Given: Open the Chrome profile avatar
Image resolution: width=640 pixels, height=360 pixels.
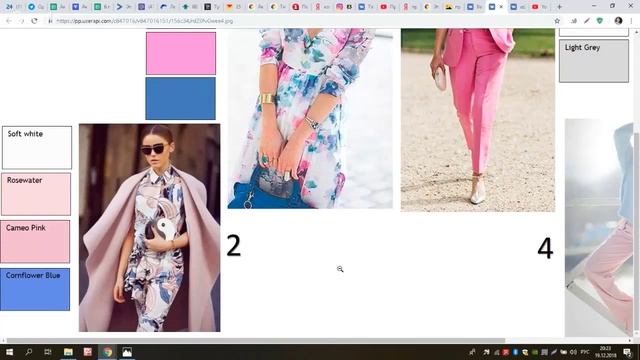Looking at the screenshot, I should coord(618,21).
